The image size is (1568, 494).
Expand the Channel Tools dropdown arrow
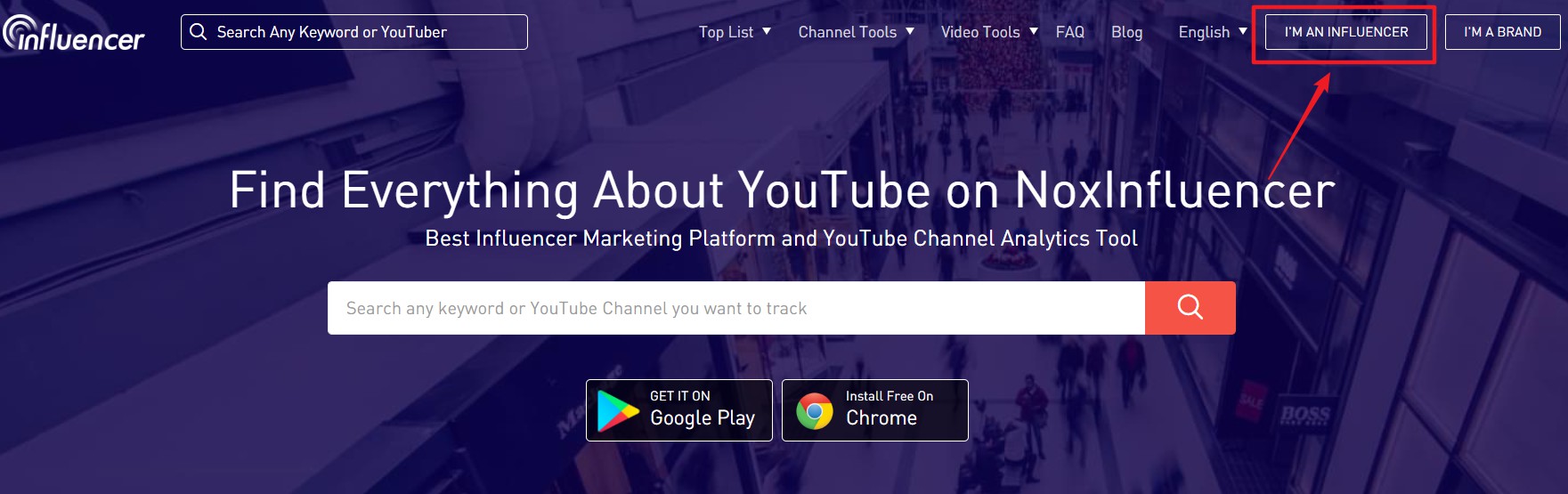pyautogui.click(x=910, y=31)
